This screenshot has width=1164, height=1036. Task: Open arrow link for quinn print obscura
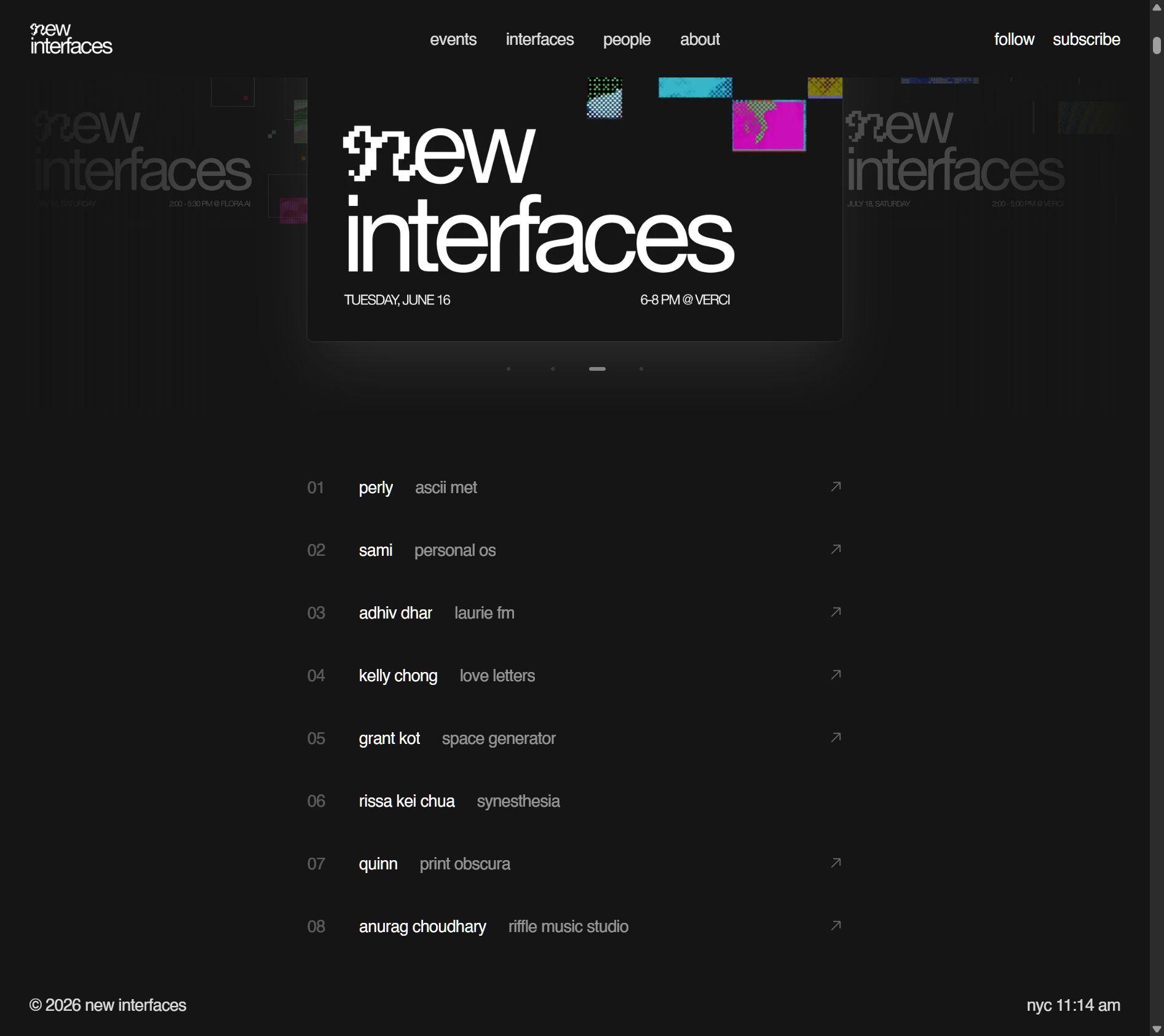(836, 863)
